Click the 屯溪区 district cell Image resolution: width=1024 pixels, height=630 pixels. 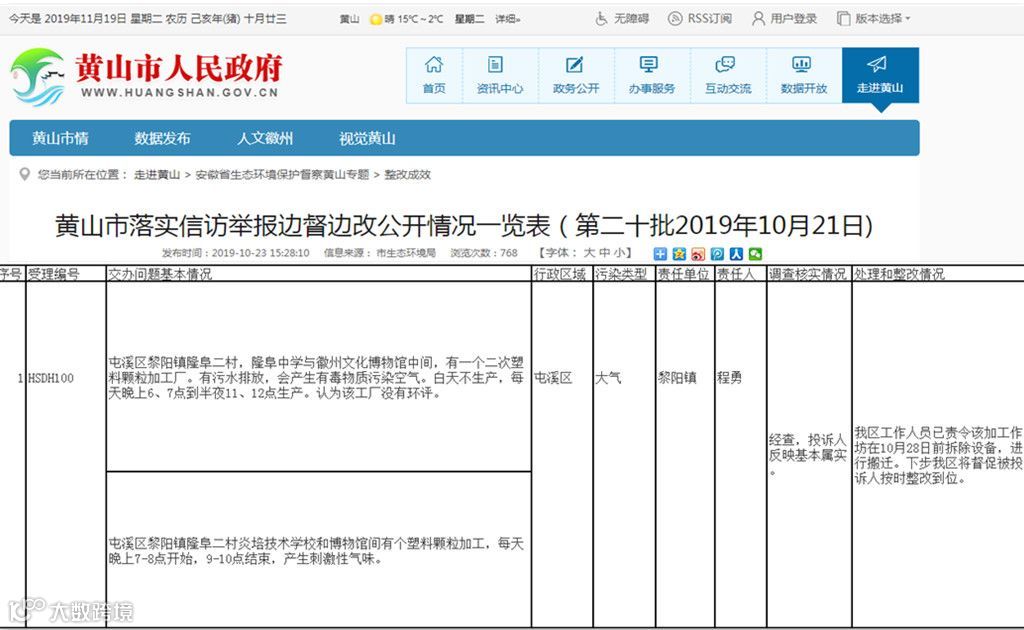[553, 378]
